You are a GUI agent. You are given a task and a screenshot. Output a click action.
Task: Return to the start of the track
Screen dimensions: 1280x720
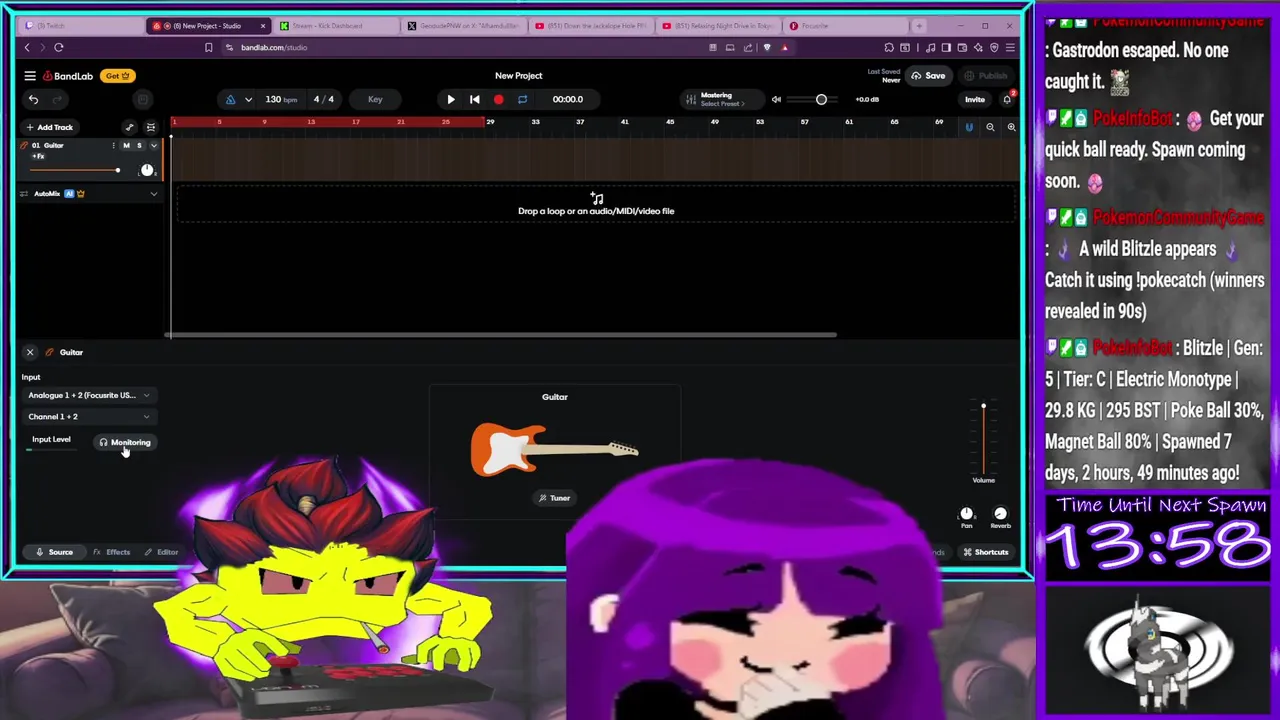coord(474,99)
